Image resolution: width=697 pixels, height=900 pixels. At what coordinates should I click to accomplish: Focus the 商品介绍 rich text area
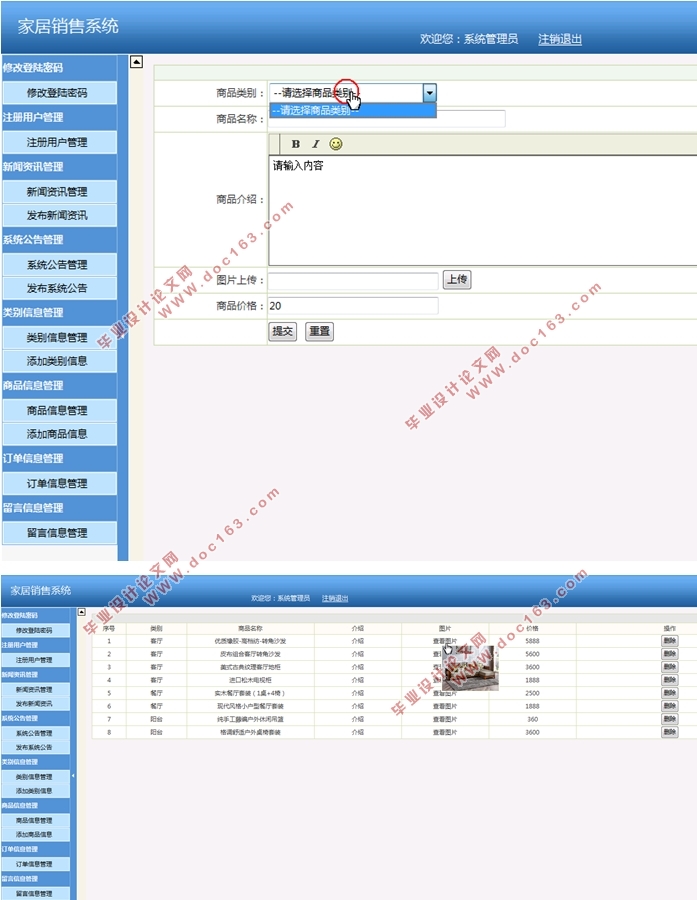[x=483, y=210]
